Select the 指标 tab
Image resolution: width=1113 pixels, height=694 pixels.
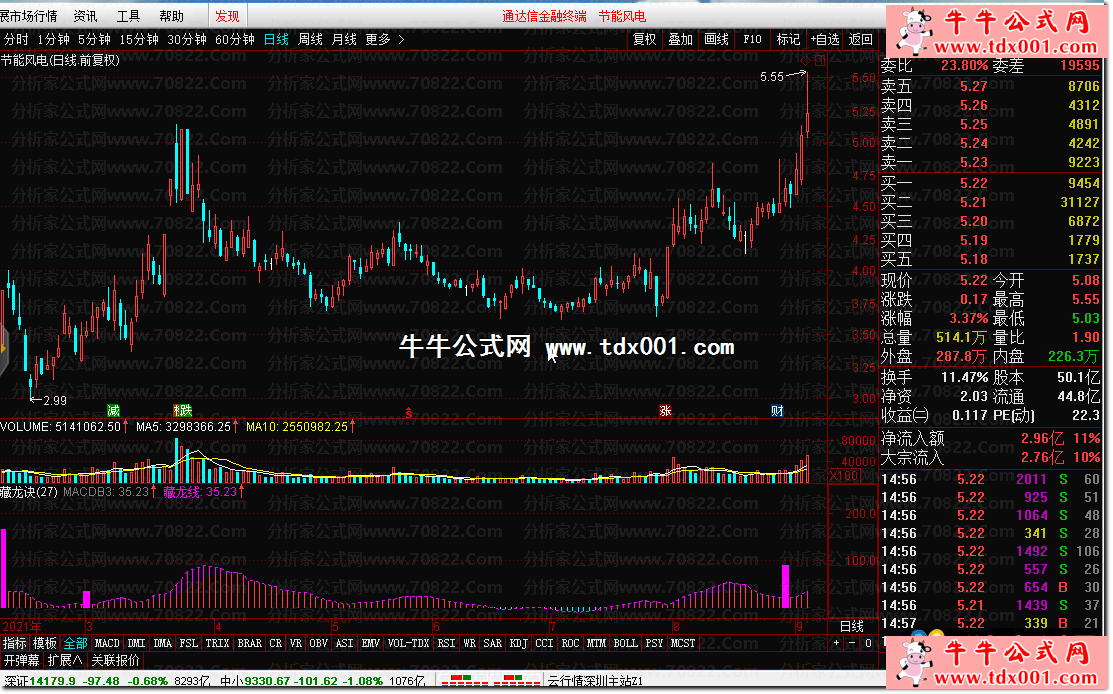(x=15, y=644)
